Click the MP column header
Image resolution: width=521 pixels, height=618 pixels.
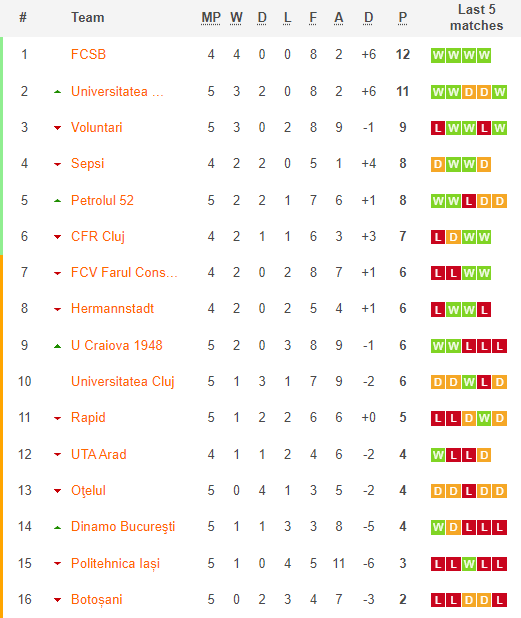click(210, 18)
